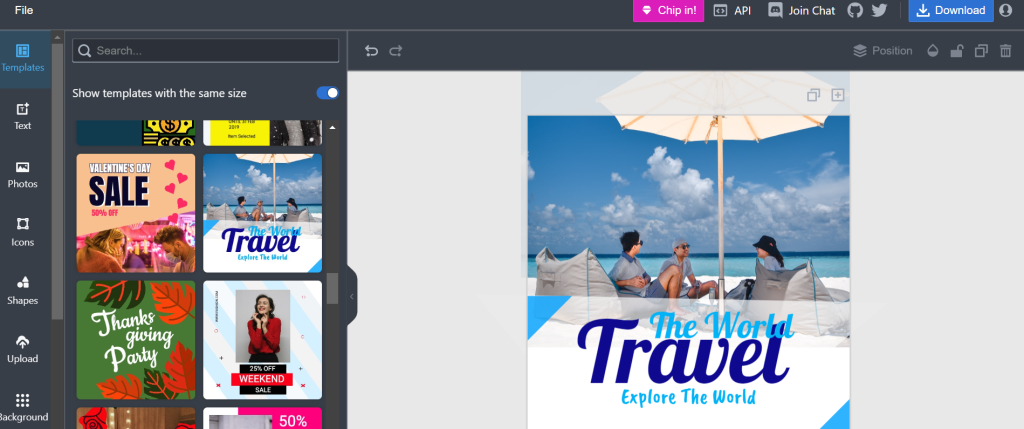Delete element with trash icon

pos(1005,51)
